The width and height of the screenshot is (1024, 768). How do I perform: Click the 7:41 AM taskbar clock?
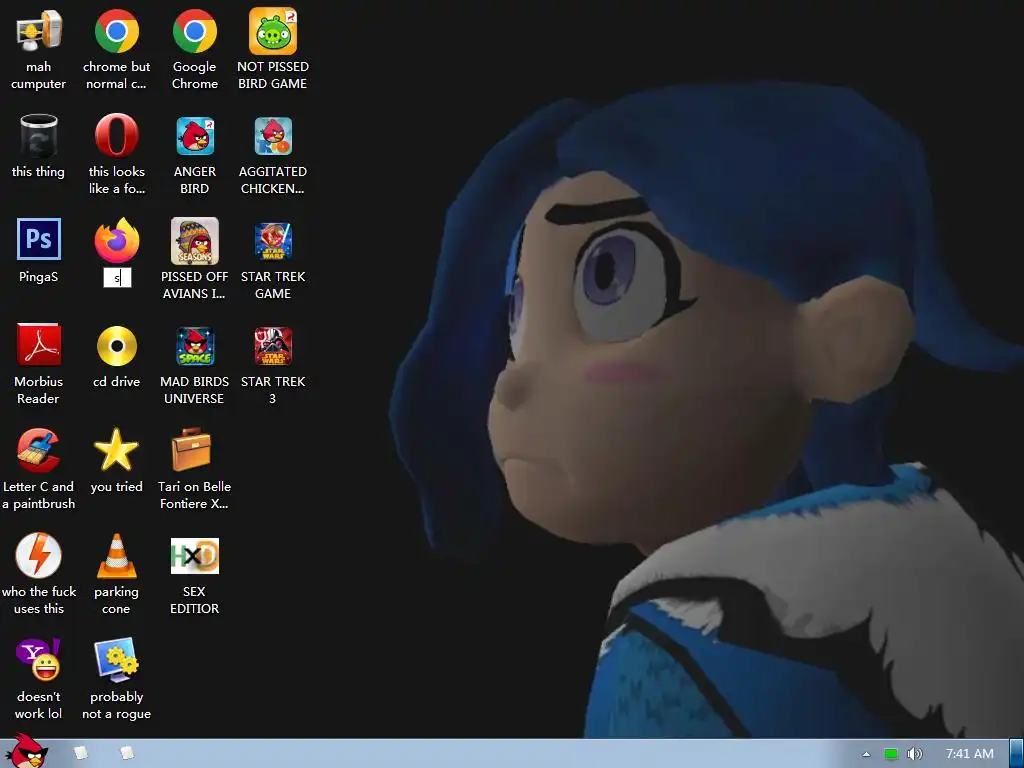point(970,754)
